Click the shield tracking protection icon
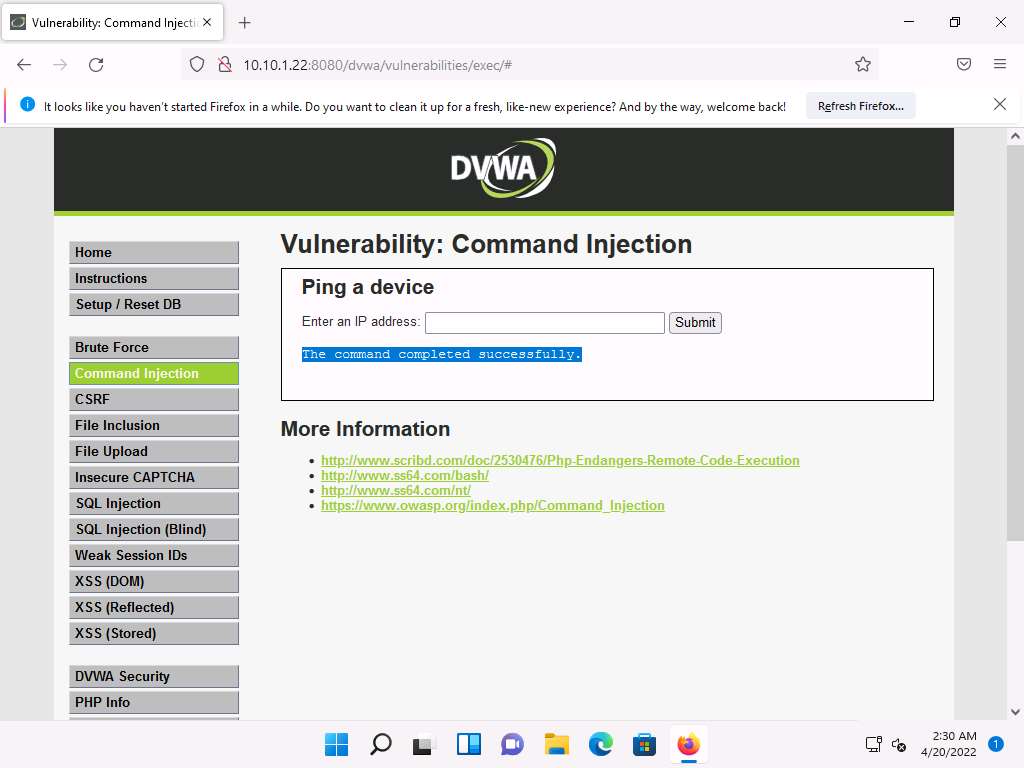 [x=197, y=64]
